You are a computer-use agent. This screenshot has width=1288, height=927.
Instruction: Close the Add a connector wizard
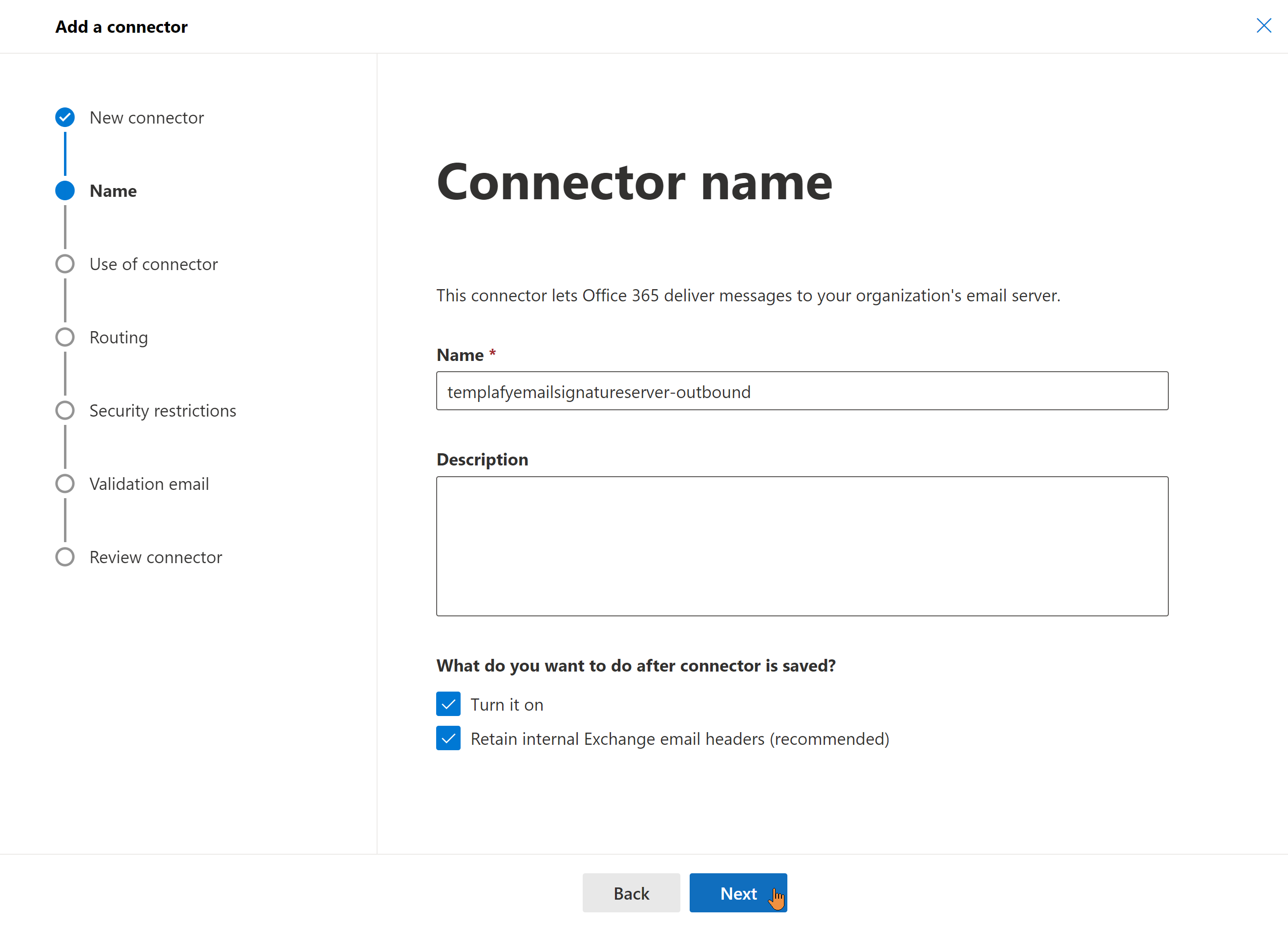tap(1264, 25)
